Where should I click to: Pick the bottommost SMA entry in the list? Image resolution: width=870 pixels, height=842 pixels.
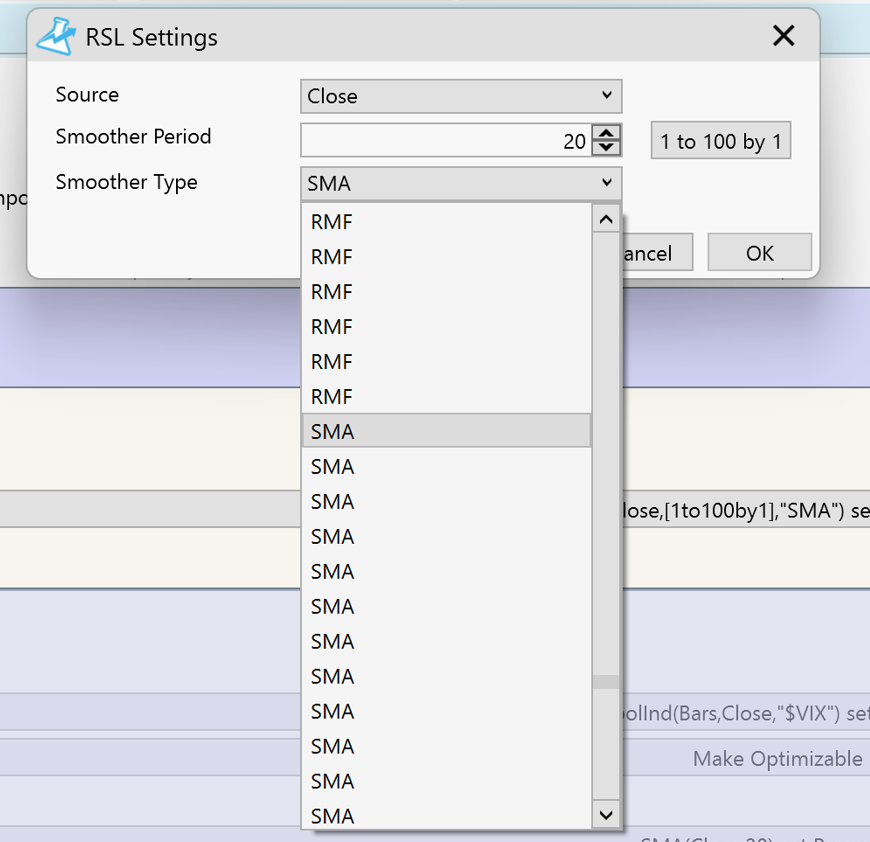(446, 816)
